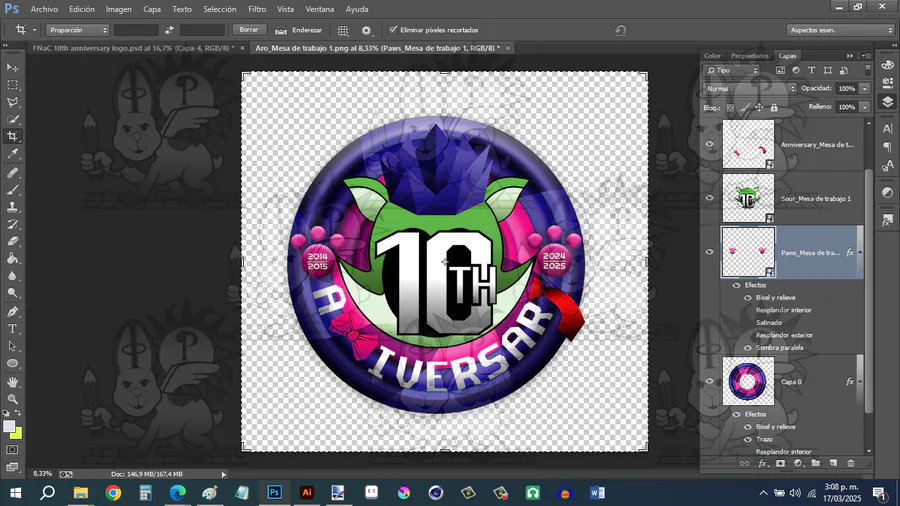Hide the Sour_Mesa de trabajo 1 layer
Image resolution: width=900 pixels, height=506 pixels.
709,198
